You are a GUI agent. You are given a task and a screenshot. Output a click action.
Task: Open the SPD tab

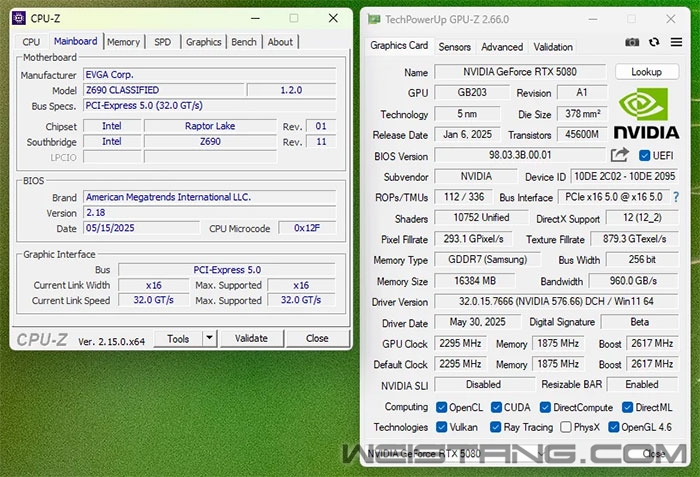pyautogui.click(x=162, y=42)
